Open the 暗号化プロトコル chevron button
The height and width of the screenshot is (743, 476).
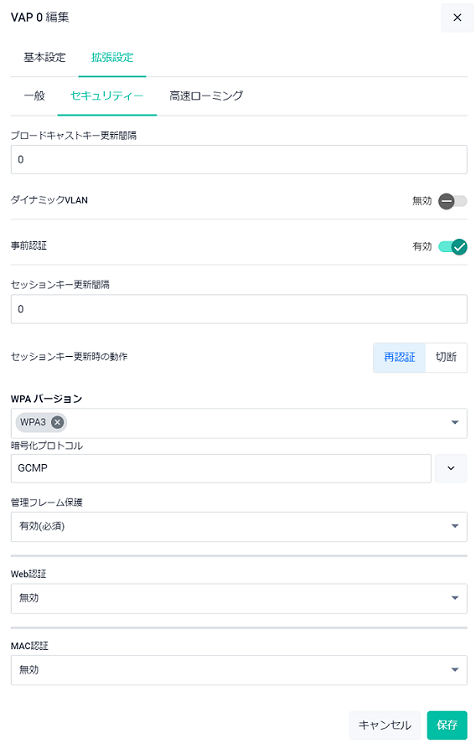pyautogui.click(x=450, y=468)
